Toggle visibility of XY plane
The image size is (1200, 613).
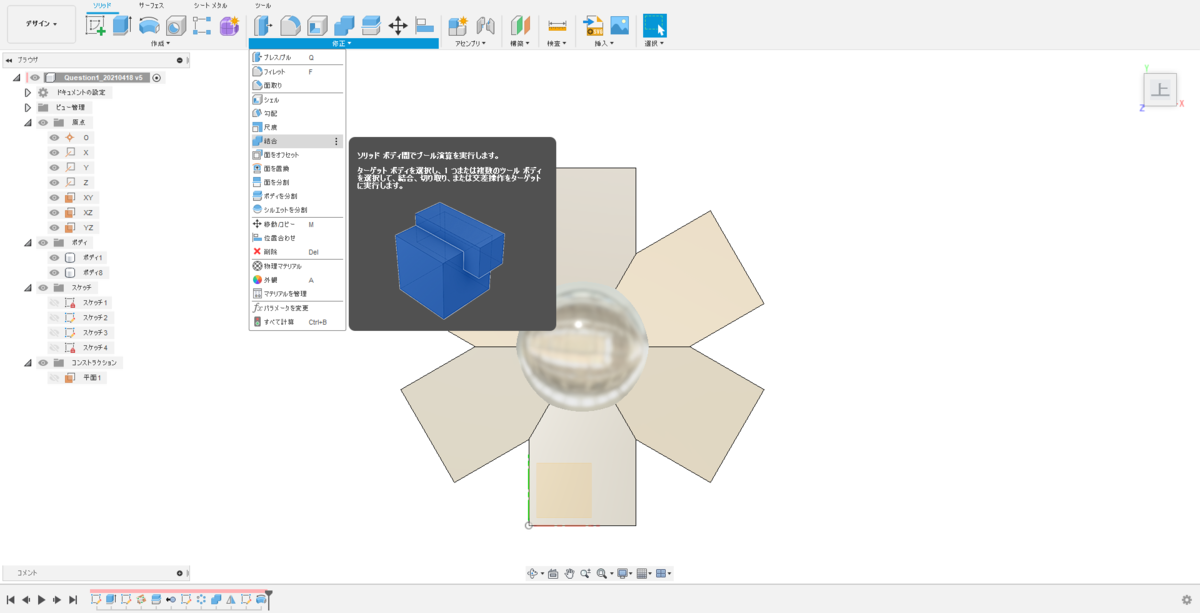55,197
